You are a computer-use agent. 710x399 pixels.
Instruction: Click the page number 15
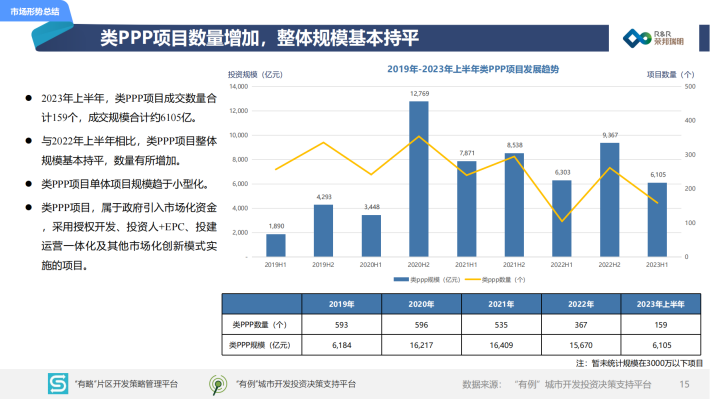[x=684, y=384]
